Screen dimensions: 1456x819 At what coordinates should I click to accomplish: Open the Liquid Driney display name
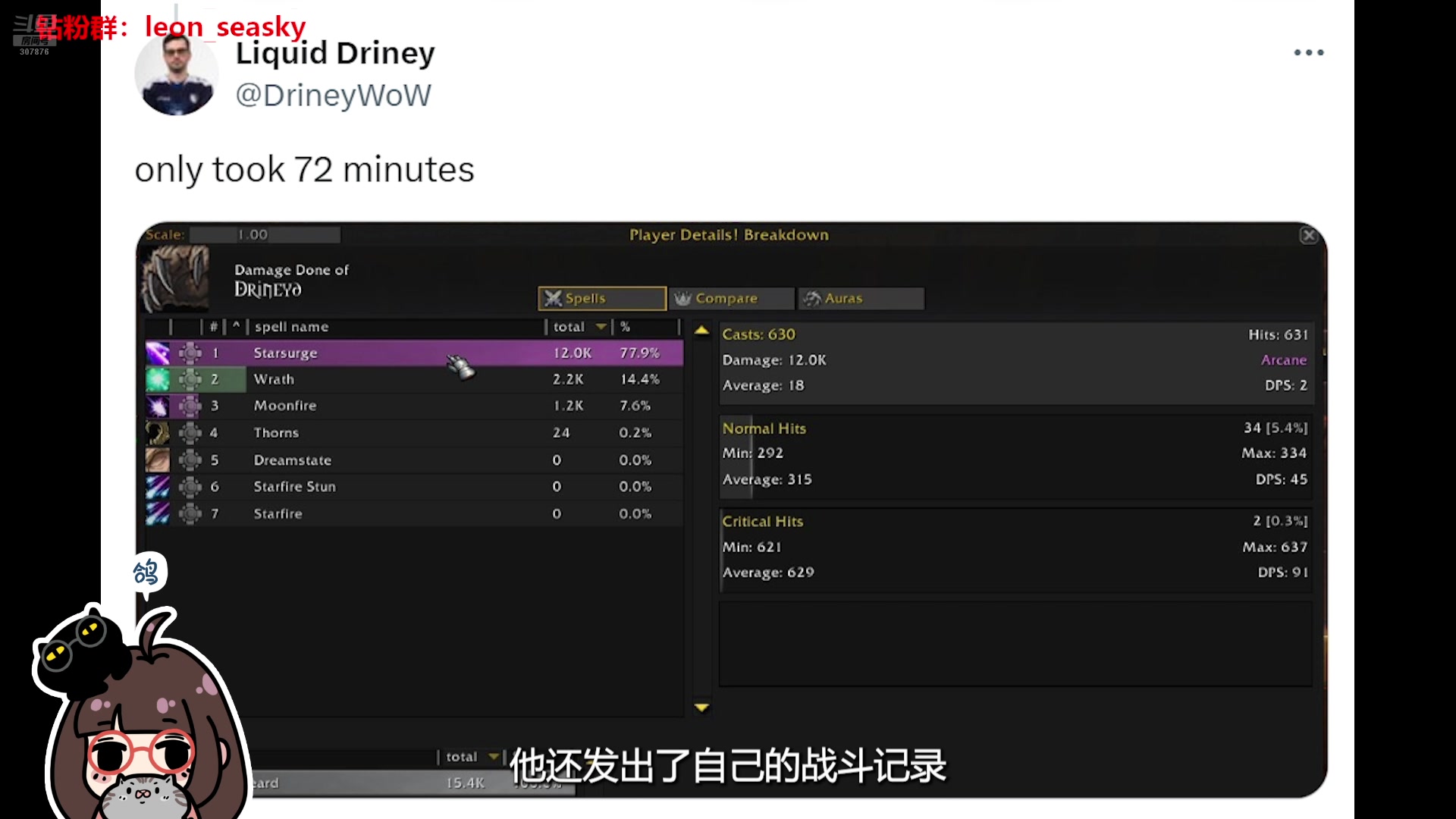click(335, 53)
